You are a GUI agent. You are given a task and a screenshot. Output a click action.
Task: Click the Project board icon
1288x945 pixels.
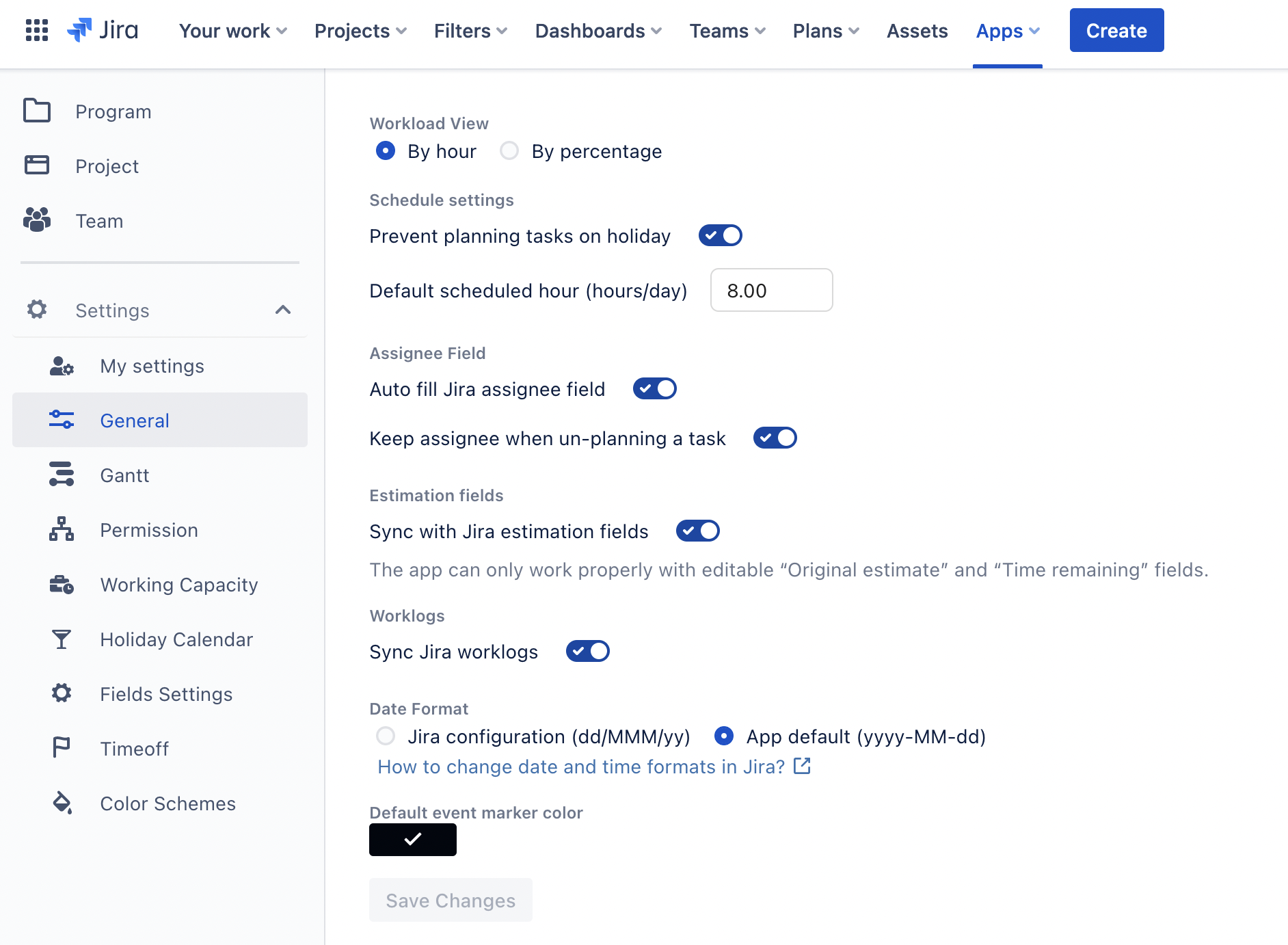pyautogui.click(x=37, y=165)
